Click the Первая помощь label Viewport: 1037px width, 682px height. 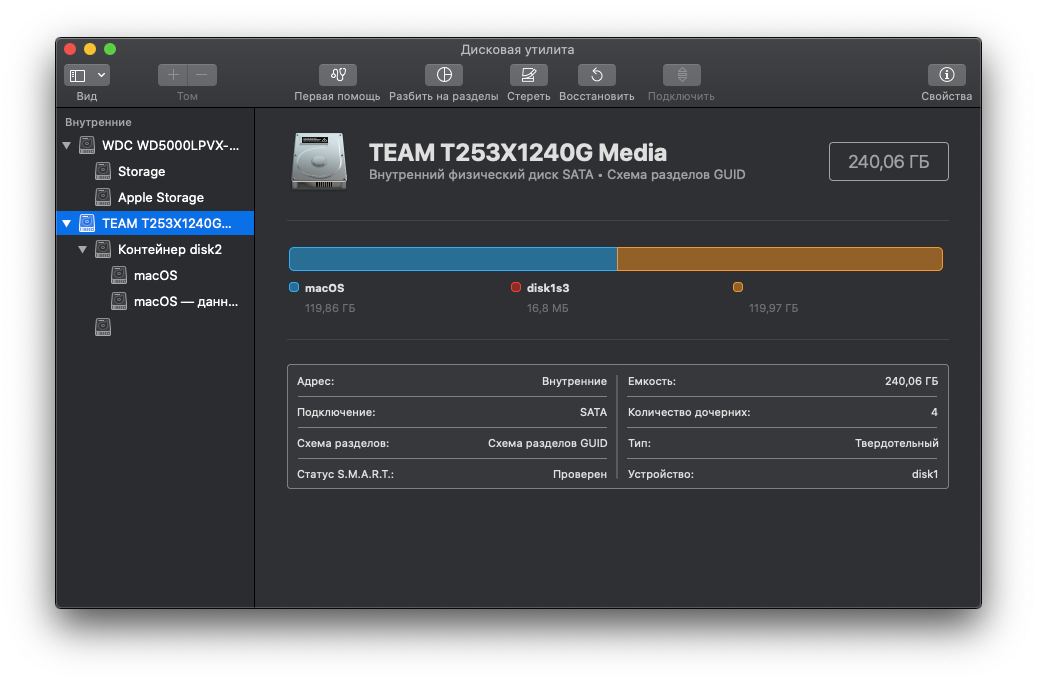coord(337,96)
